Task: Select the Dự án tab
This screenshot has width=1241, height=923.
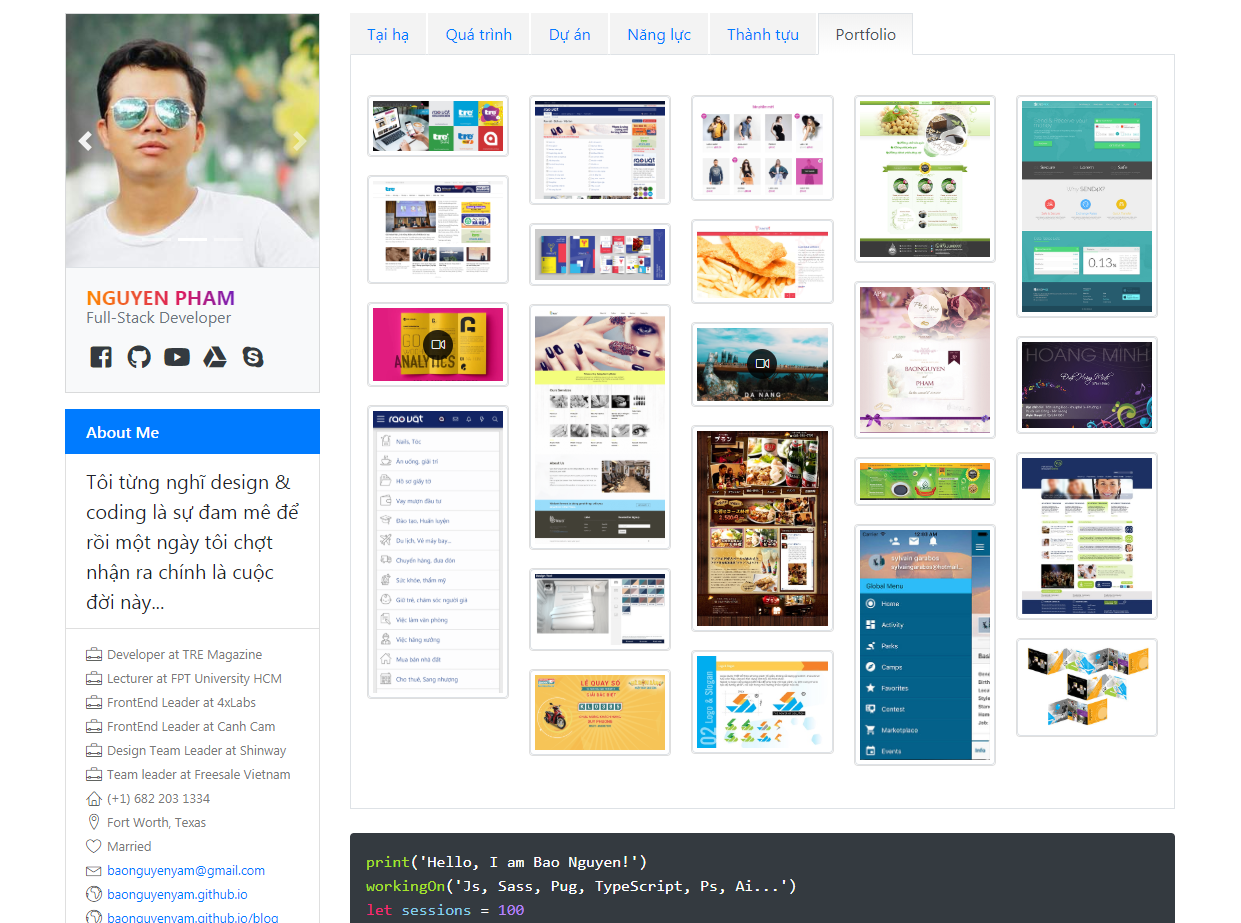Action: pyautogui.click(x=569, y=35)
